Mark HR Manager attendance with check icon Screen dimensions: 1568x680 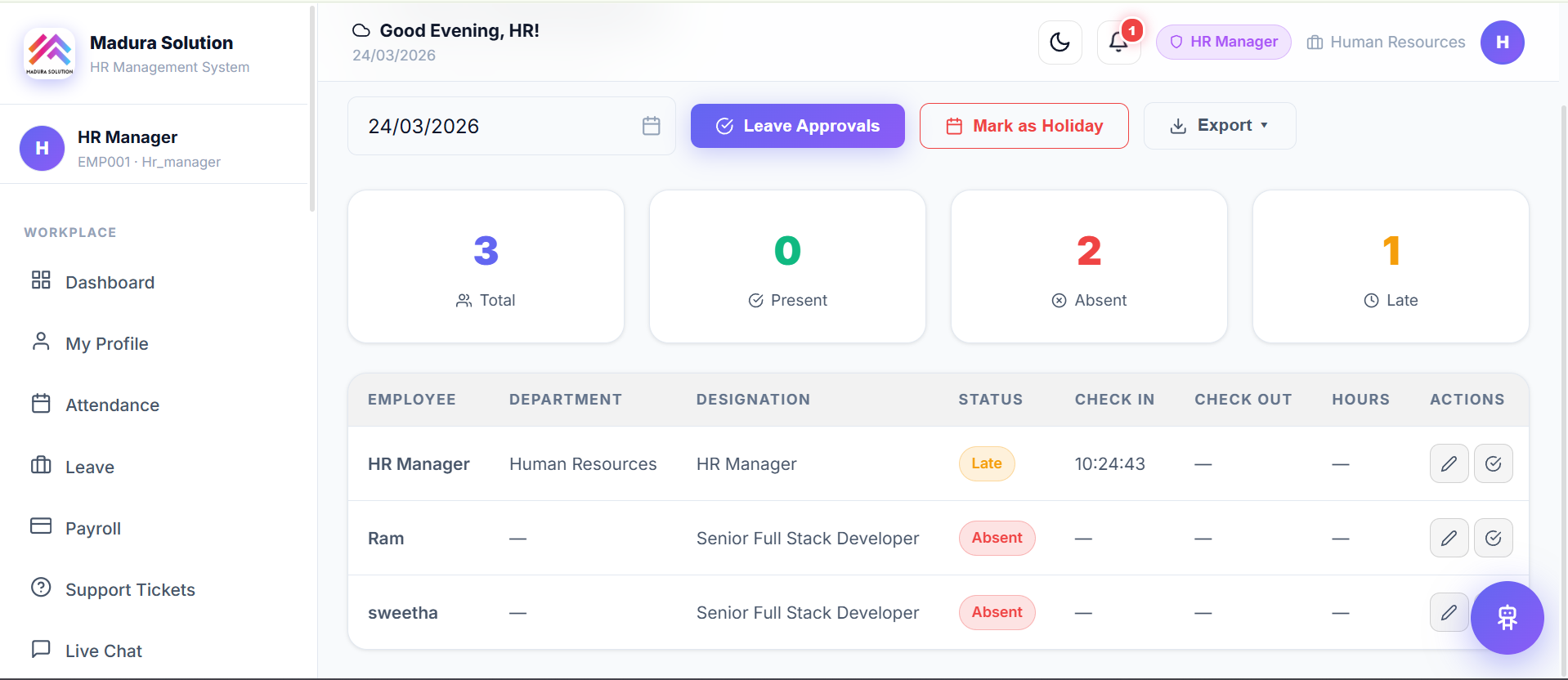[1493, 464]
